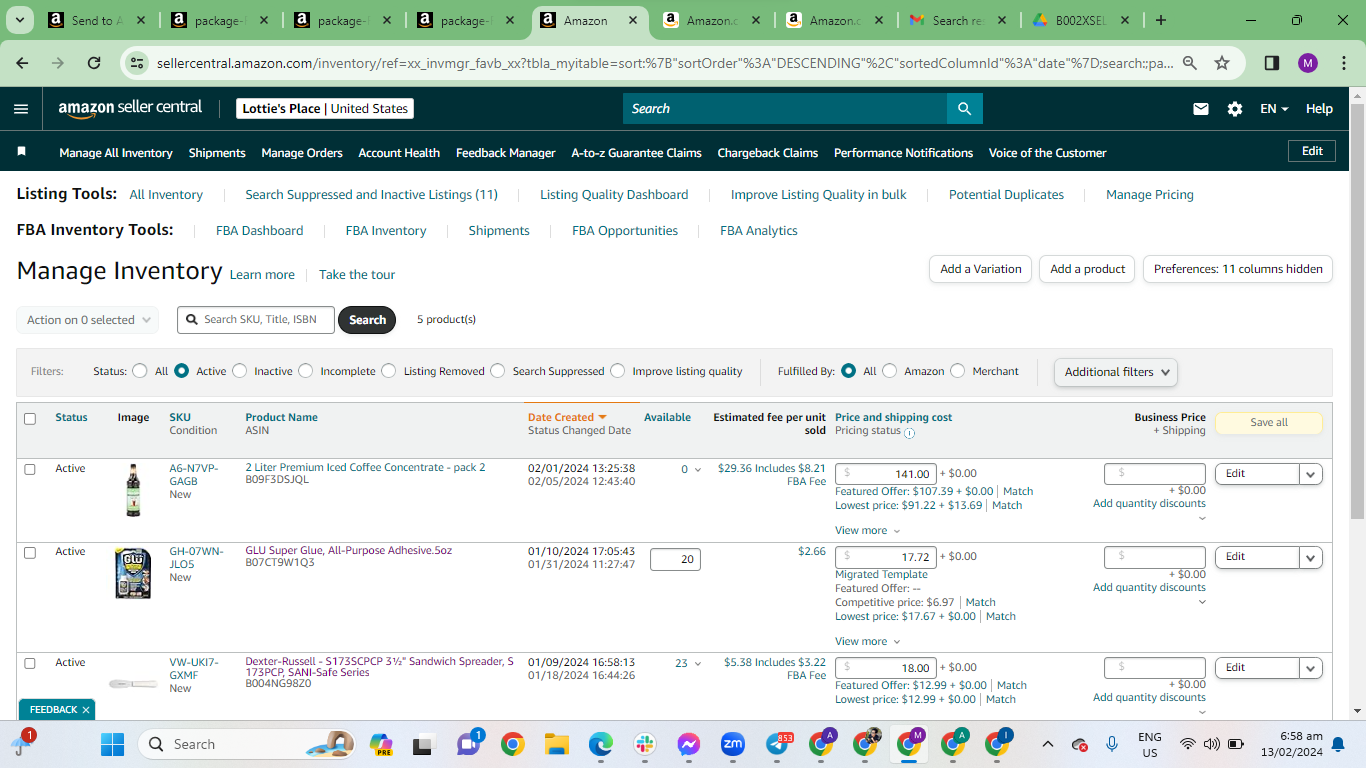Open Chrome profile avatar M
Viewport: 1366px width, 768px height.
click(1308, 63)
